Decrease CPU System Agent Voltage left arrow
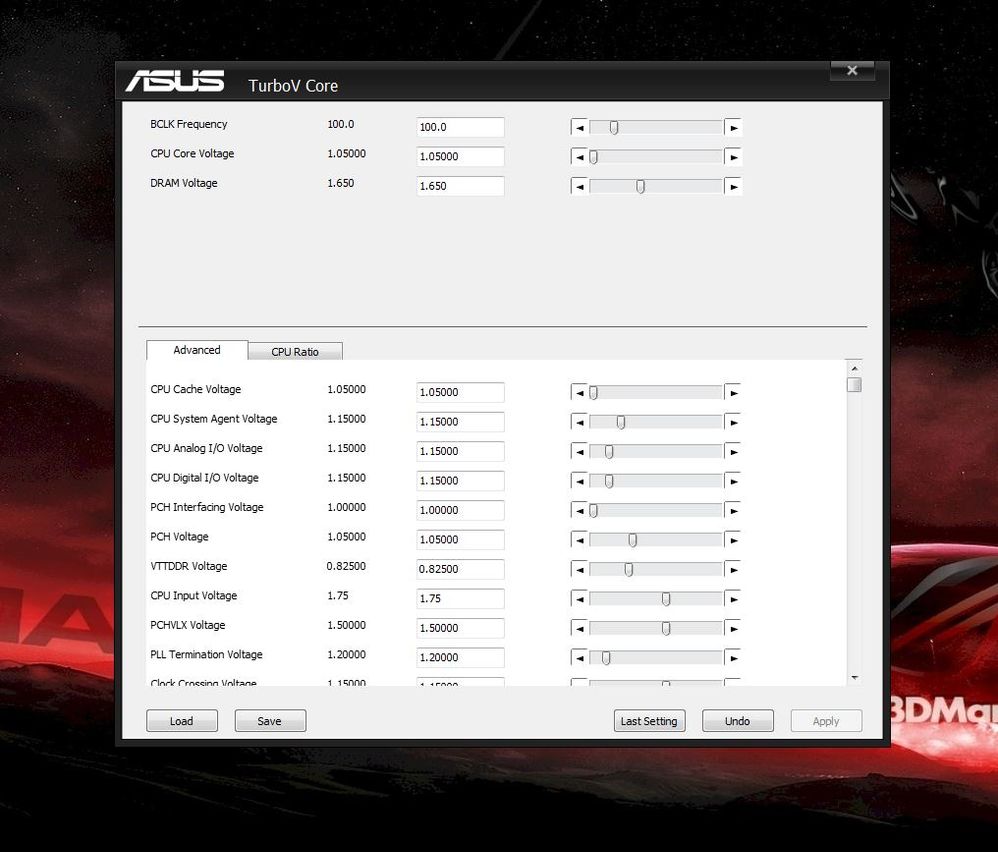Viewport: 998px width, 852px height. 579,422
